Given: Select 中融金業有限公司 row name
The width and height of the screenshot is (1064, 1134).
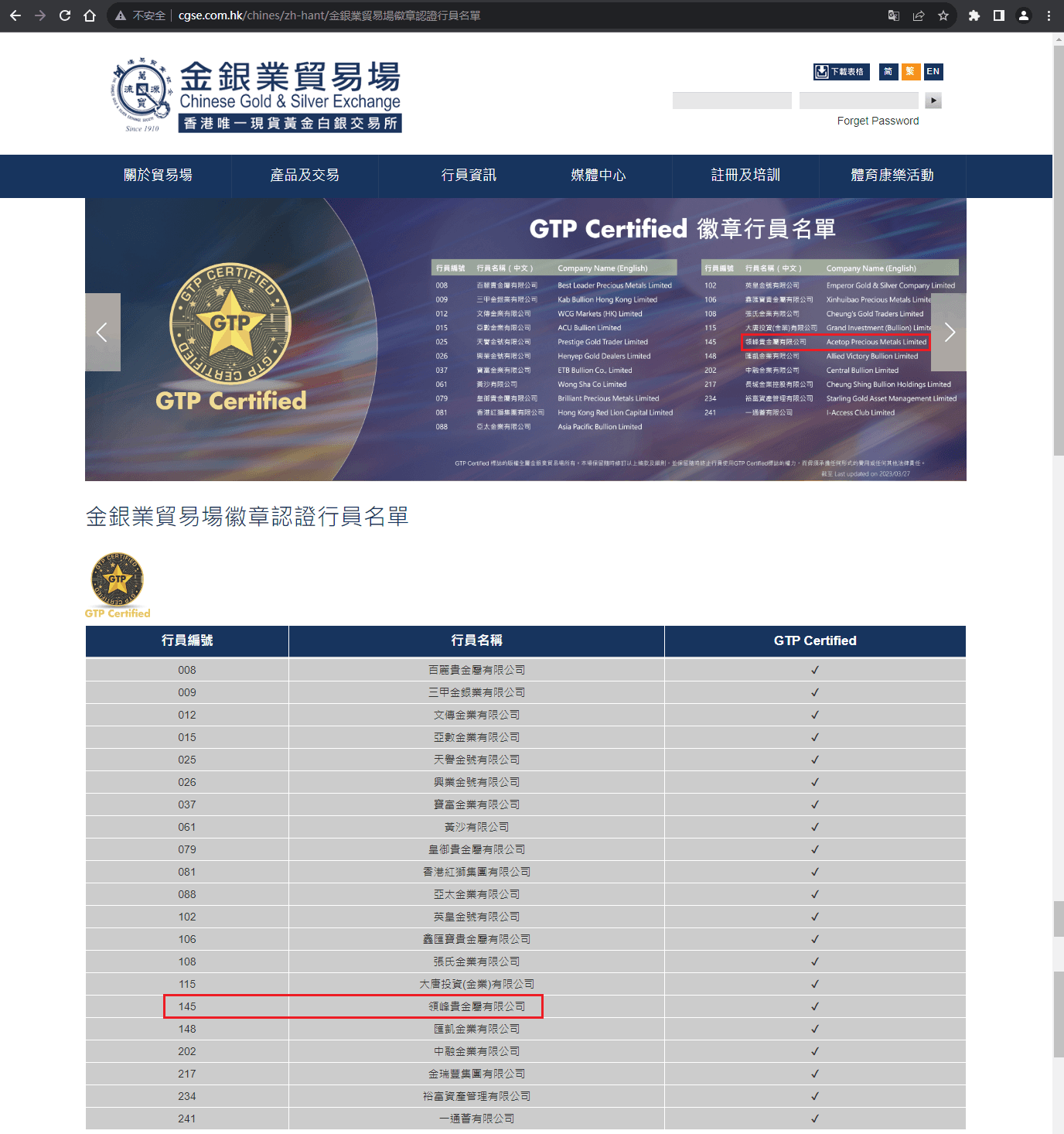Looking at the screenshot, I should pos(476,1051).
